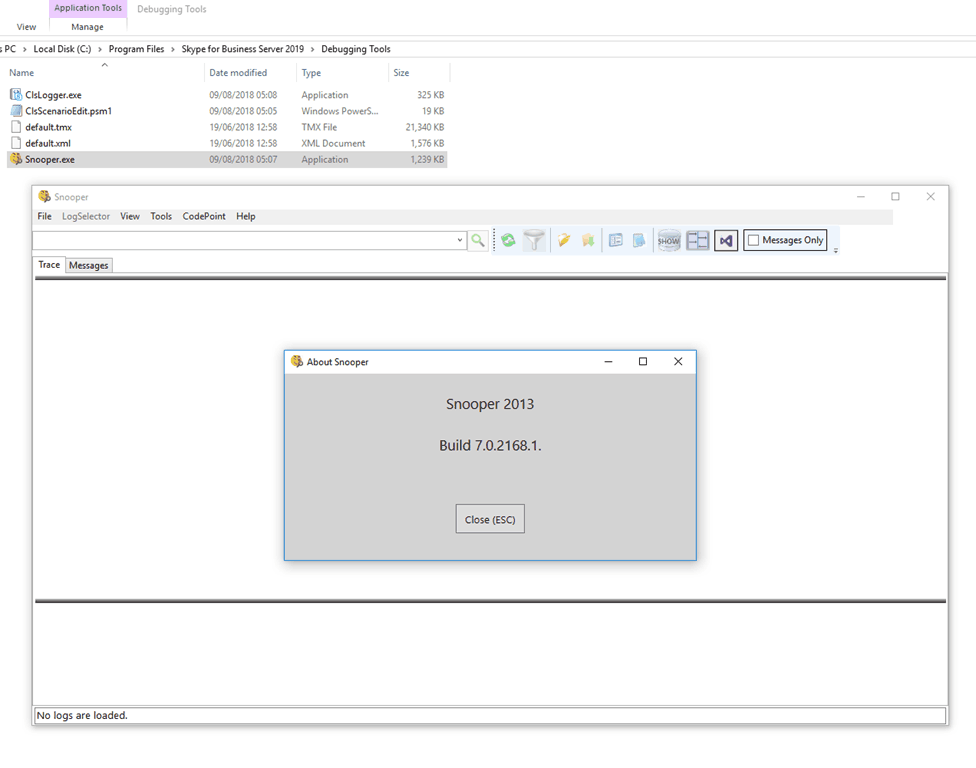Viewport: 976px width, 768px height.
Task: Click the Snooper title bar app icon
Action: coord(44,197)
